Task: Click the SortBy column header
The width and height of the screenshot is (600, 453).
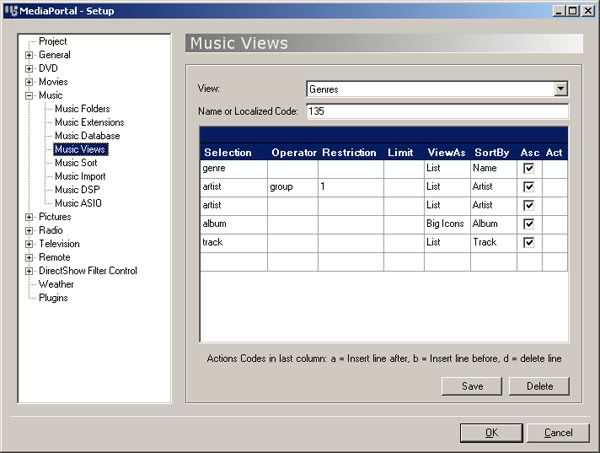Action: [492, 153]
